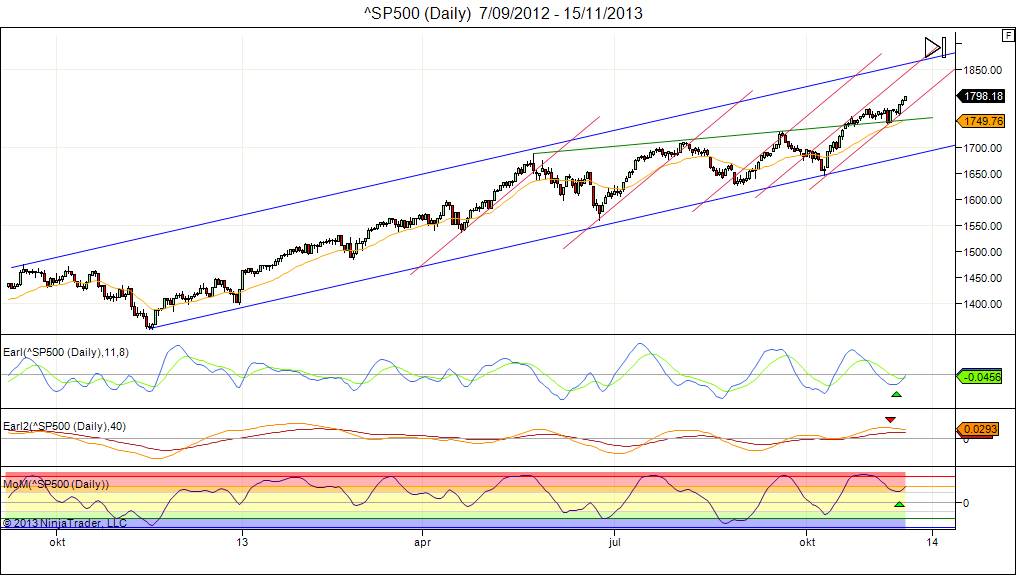Click green up arrow in Earl panel
Image resolution: width=1016 pixels, height=575 pixels.
click(x=896, y=394)
